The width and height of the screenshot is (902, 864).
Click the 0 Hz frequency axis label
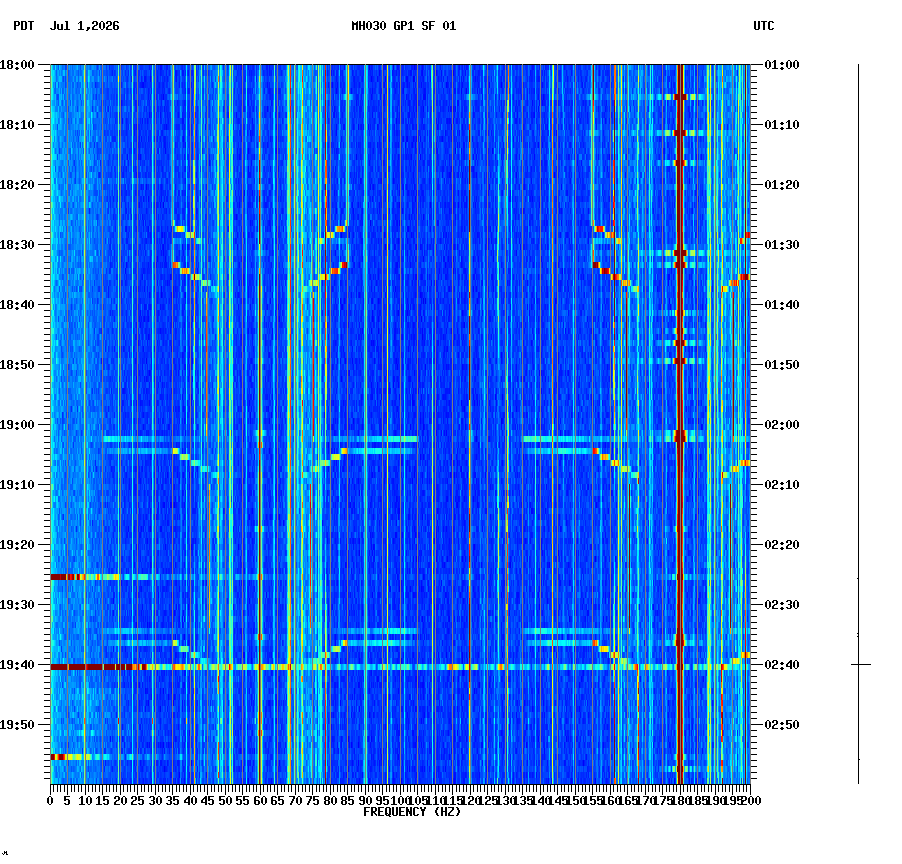[51, 800]
